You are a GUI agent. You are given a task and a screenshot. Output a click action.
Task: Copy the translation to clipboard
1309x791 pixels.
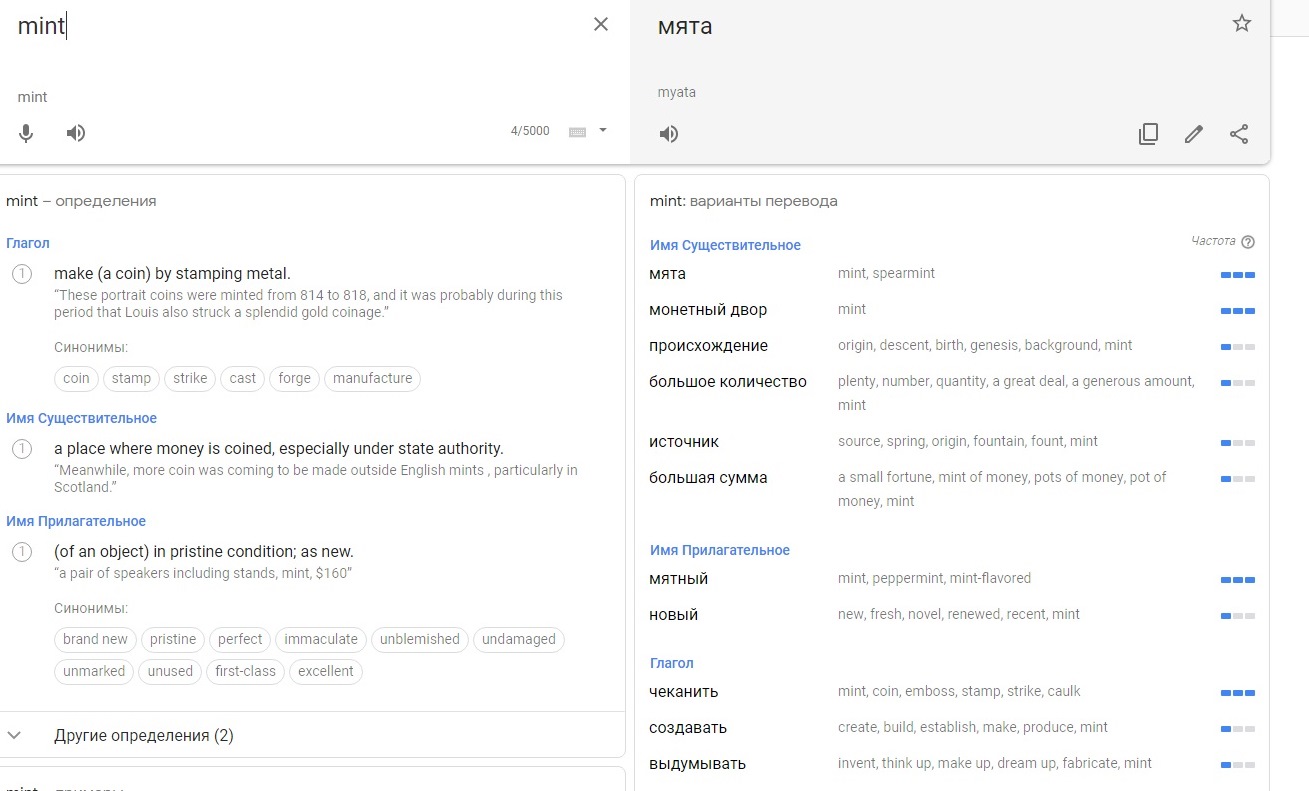[x=1148, y=134]
